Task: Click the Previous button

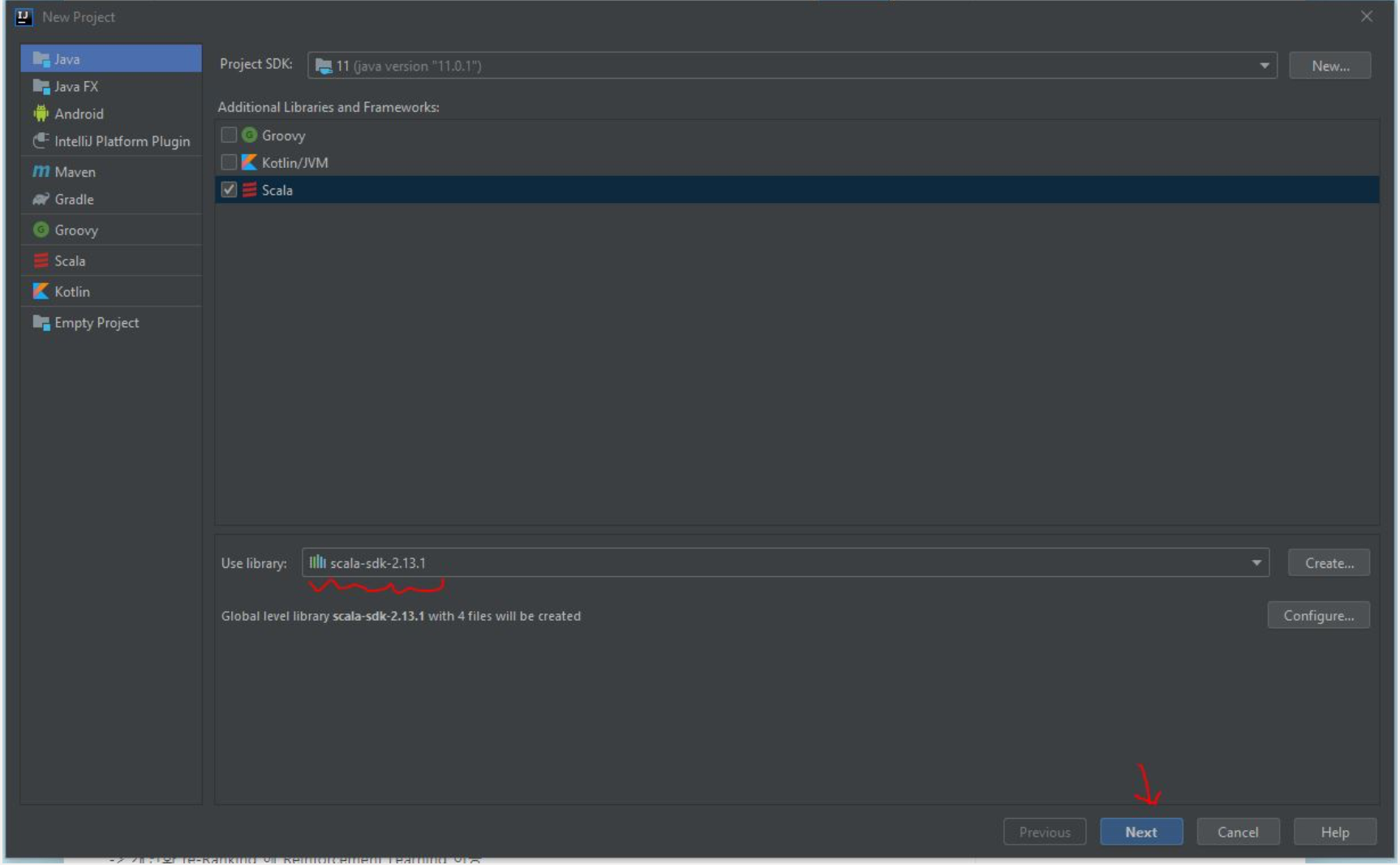Action: pos(1045,832)
